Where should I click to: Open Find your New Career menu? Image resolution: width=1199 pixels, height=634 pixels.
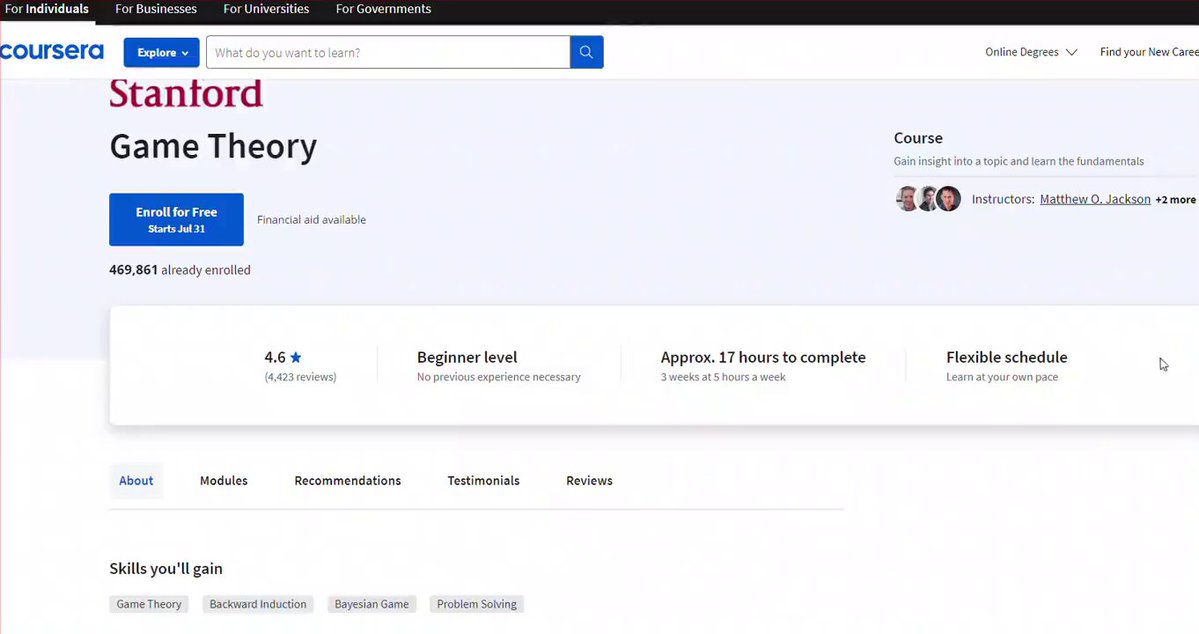(x=1148, y=52)
